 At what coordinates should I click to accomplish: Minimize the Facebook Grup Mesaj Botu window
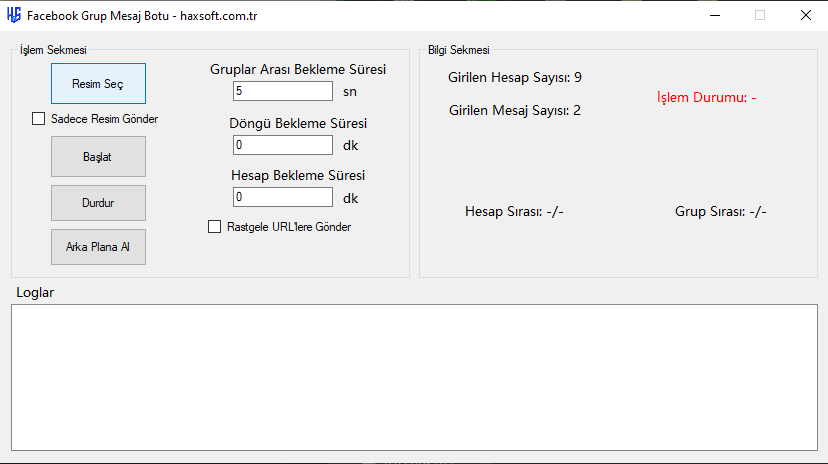pyautogui.click(x=715, y=15)
